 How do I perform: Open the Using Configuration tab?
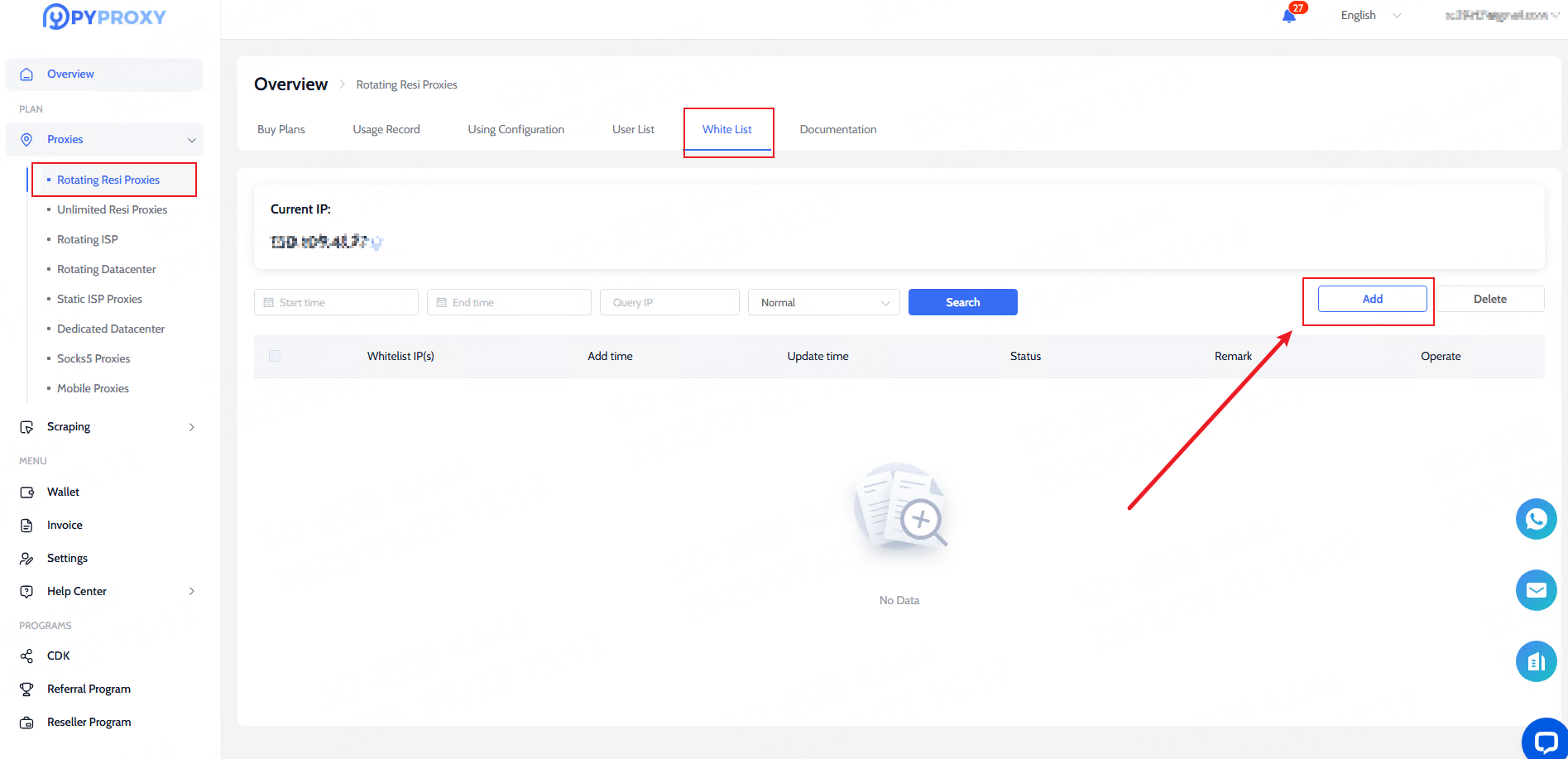(x=515, y=130)
